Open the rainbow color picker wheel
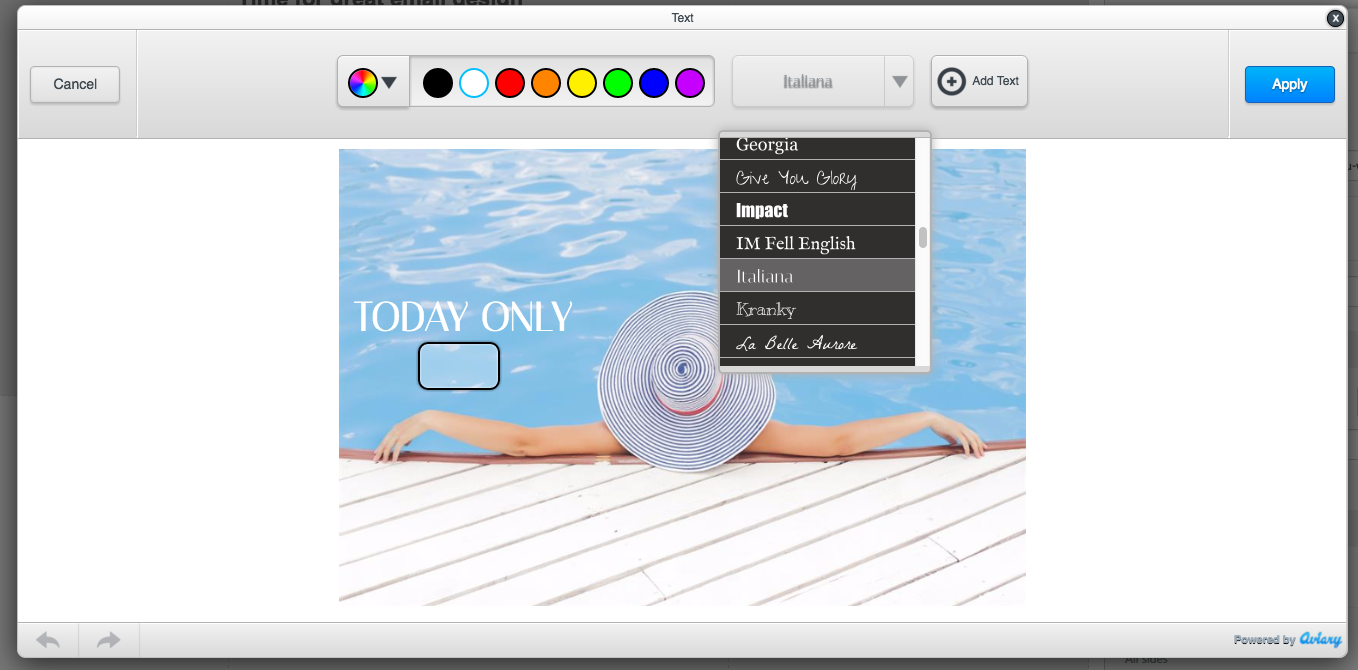 click(362, 83)
